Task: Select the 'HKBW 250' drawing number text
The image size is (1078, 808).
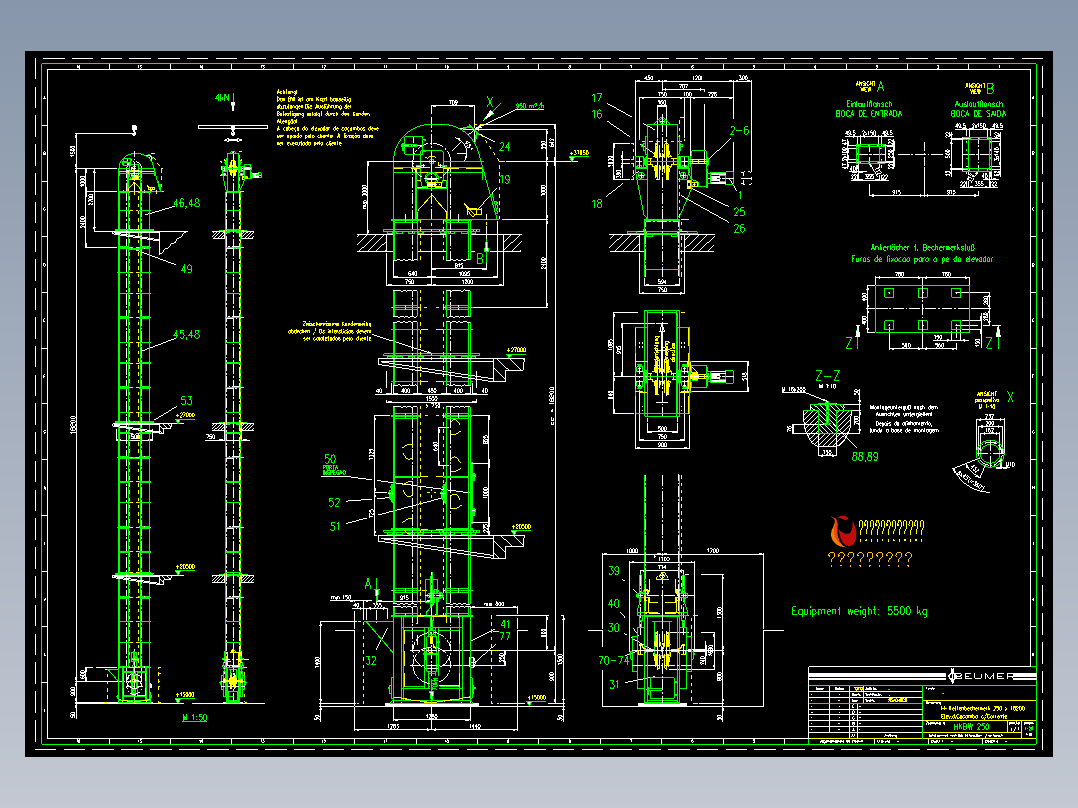Action: (971, 727)
